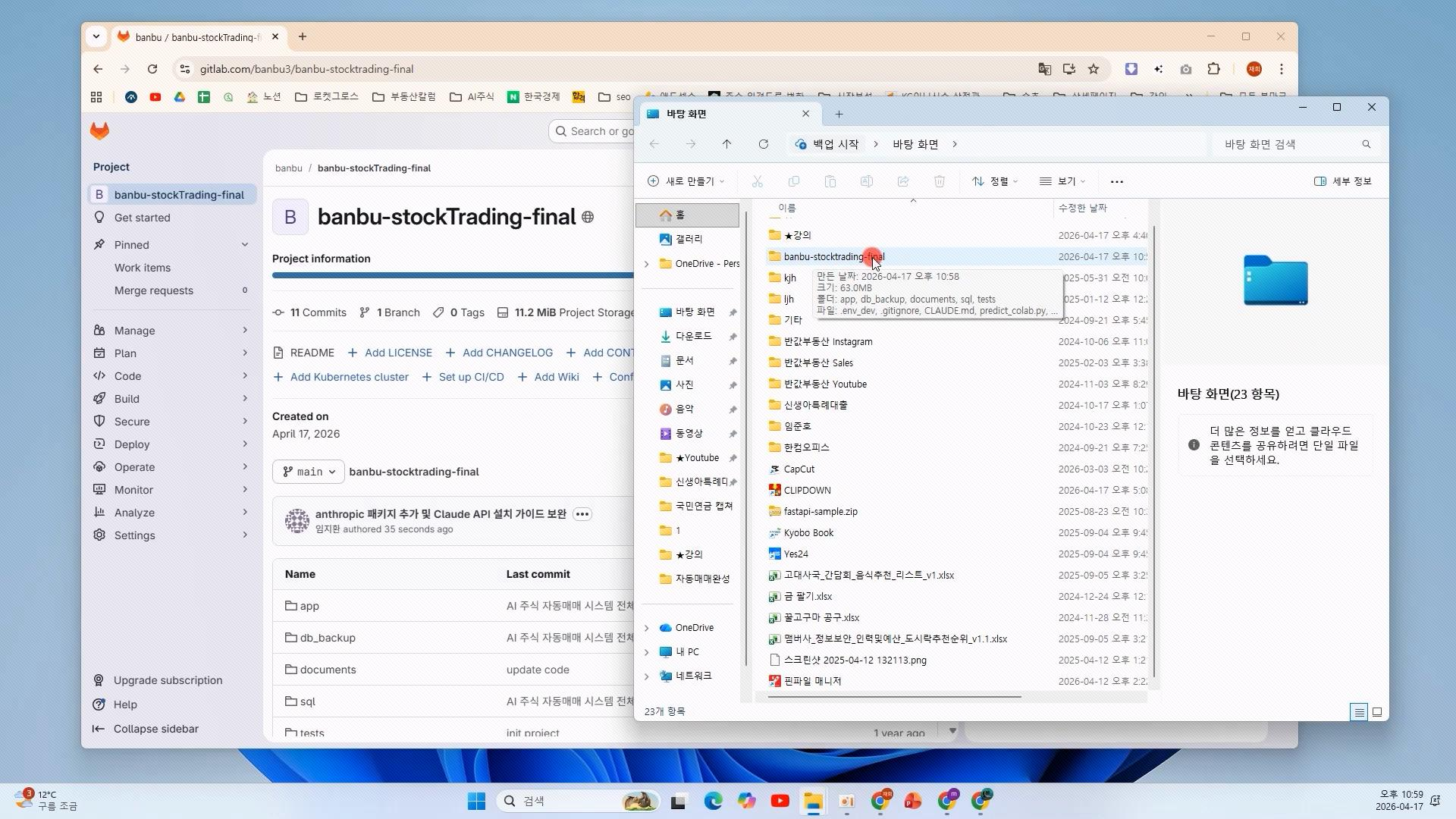Open the View (보기) dropdown

click(x=1062, y=181)
